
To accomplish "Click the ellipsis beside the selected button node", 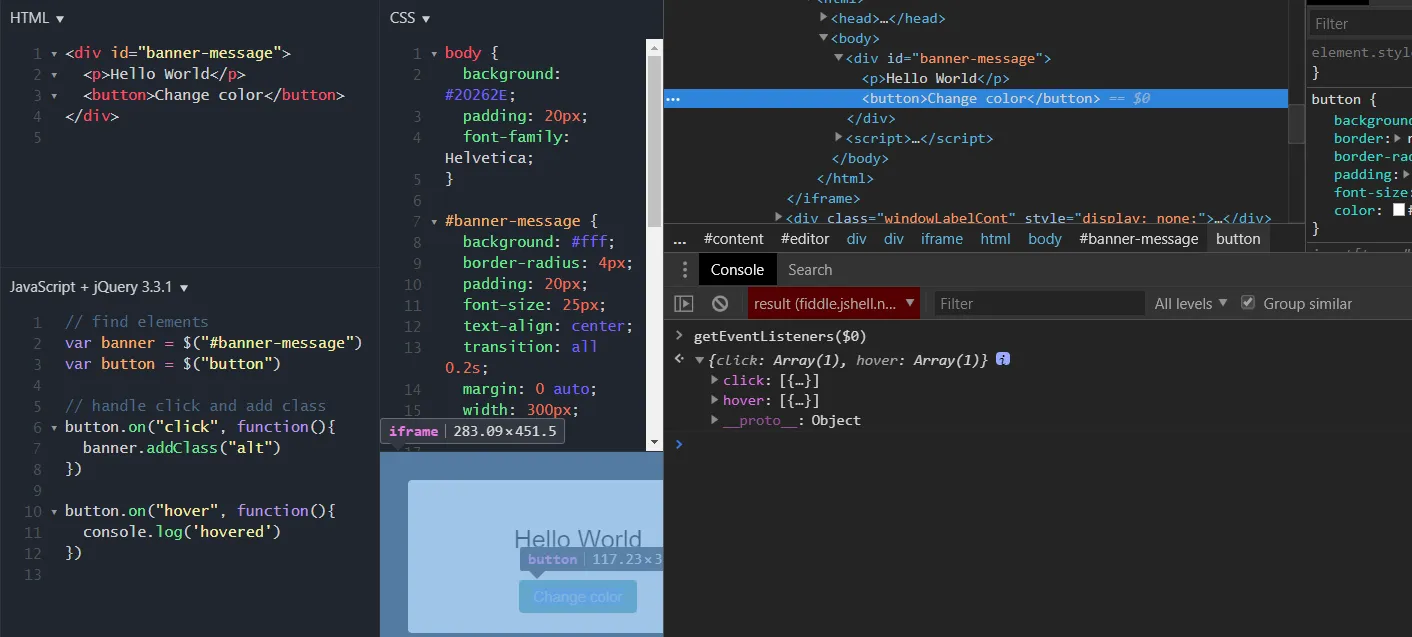I will point(673,99).
